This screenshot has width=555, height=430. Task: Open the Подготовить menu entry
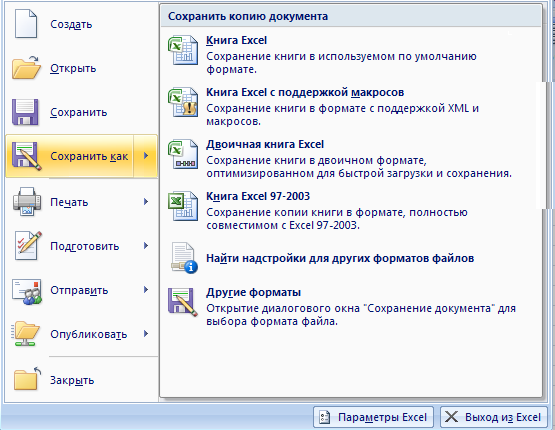(x=81, y=246)
